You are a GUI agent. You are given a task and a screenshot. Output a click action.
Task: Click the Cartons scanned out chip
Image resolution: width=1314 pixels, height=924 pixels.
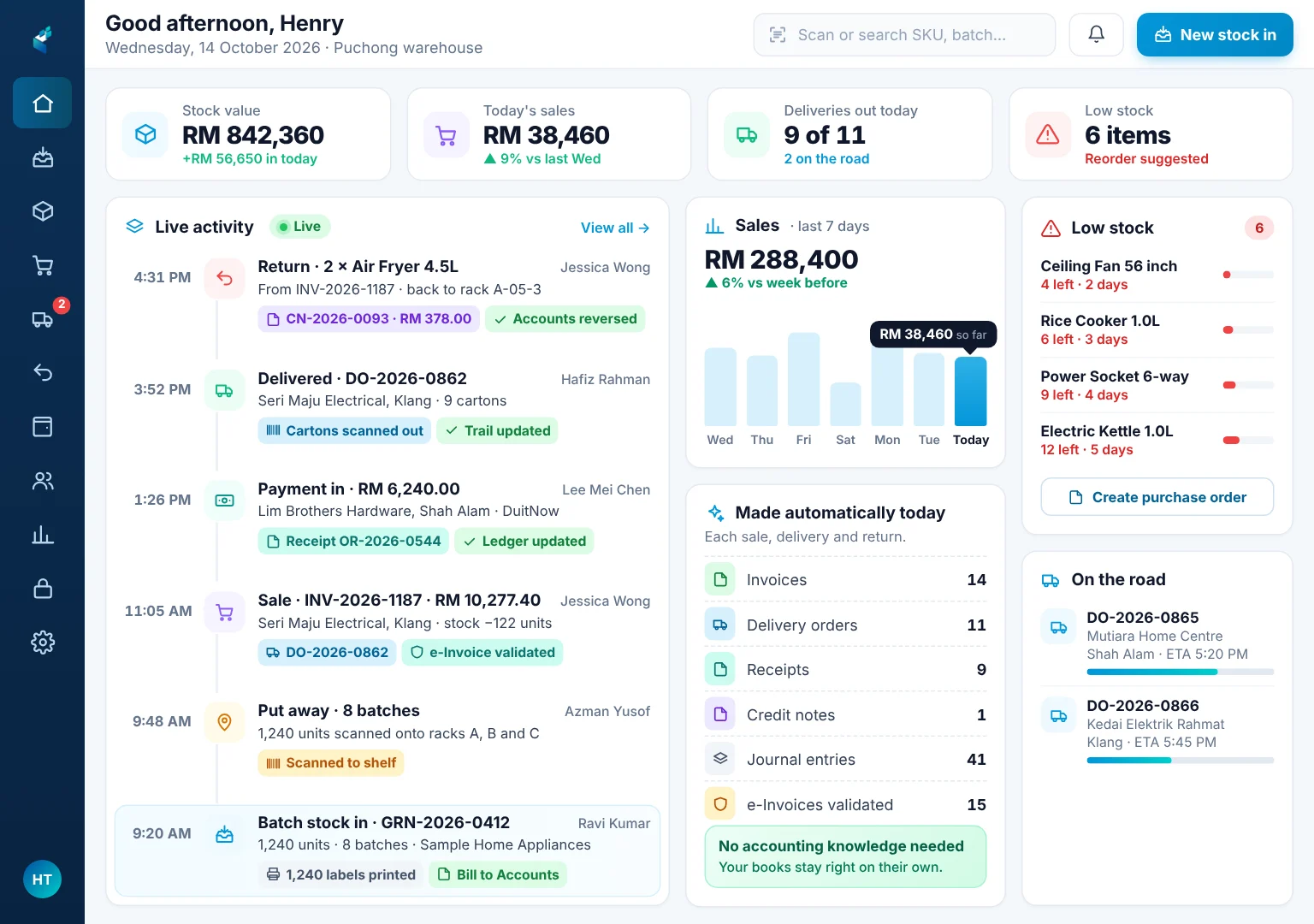[x=345, y=431]
